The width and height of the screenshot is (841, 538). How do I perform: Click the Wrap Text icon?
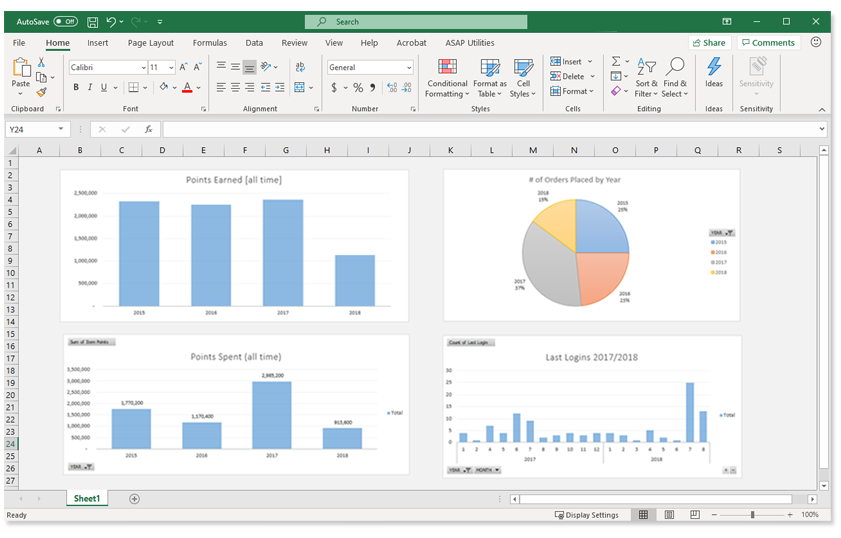click(299, 67)
